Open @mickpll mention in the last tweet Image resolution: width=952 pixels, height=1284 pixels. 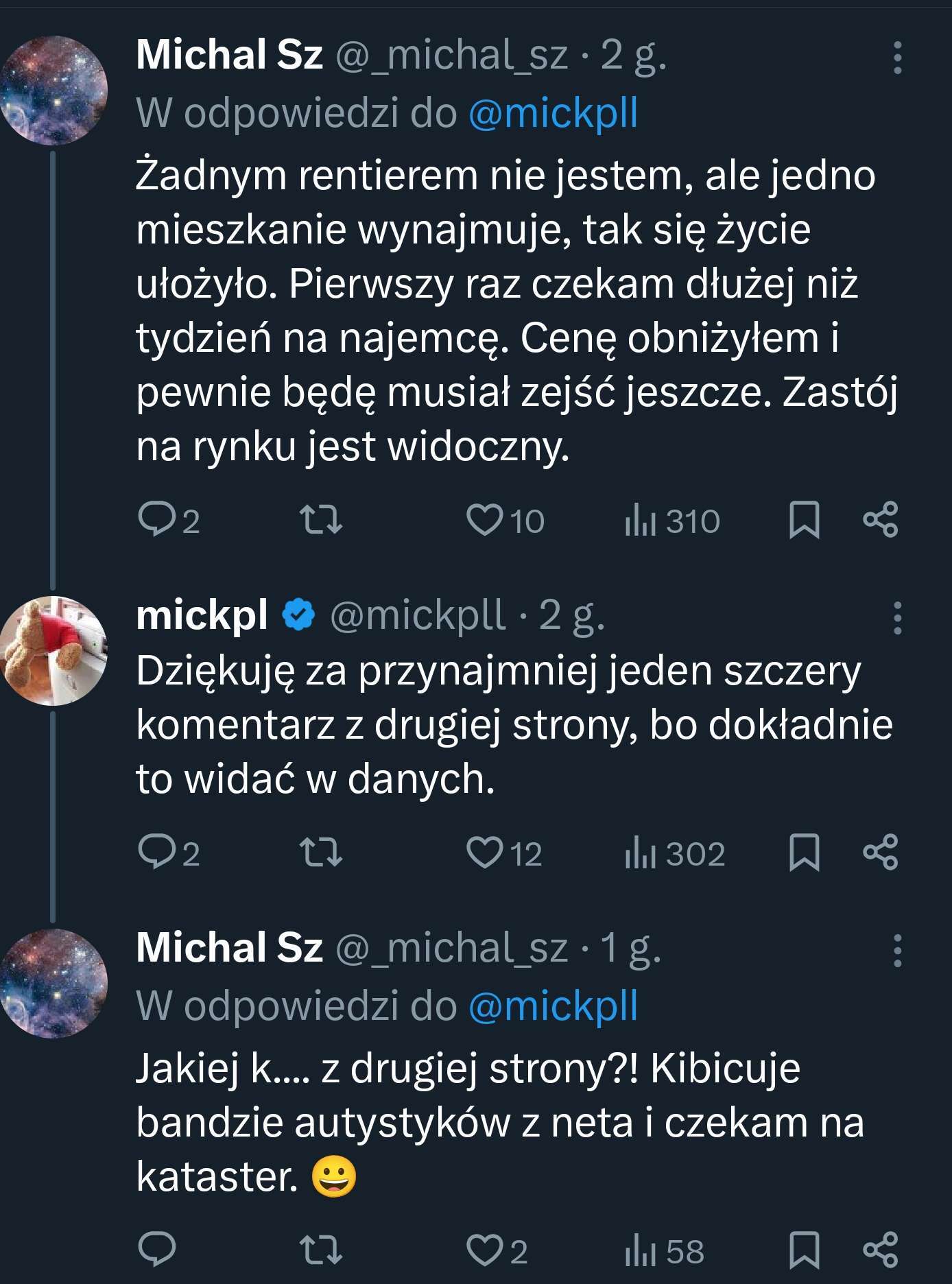[x=553, y=1006]
